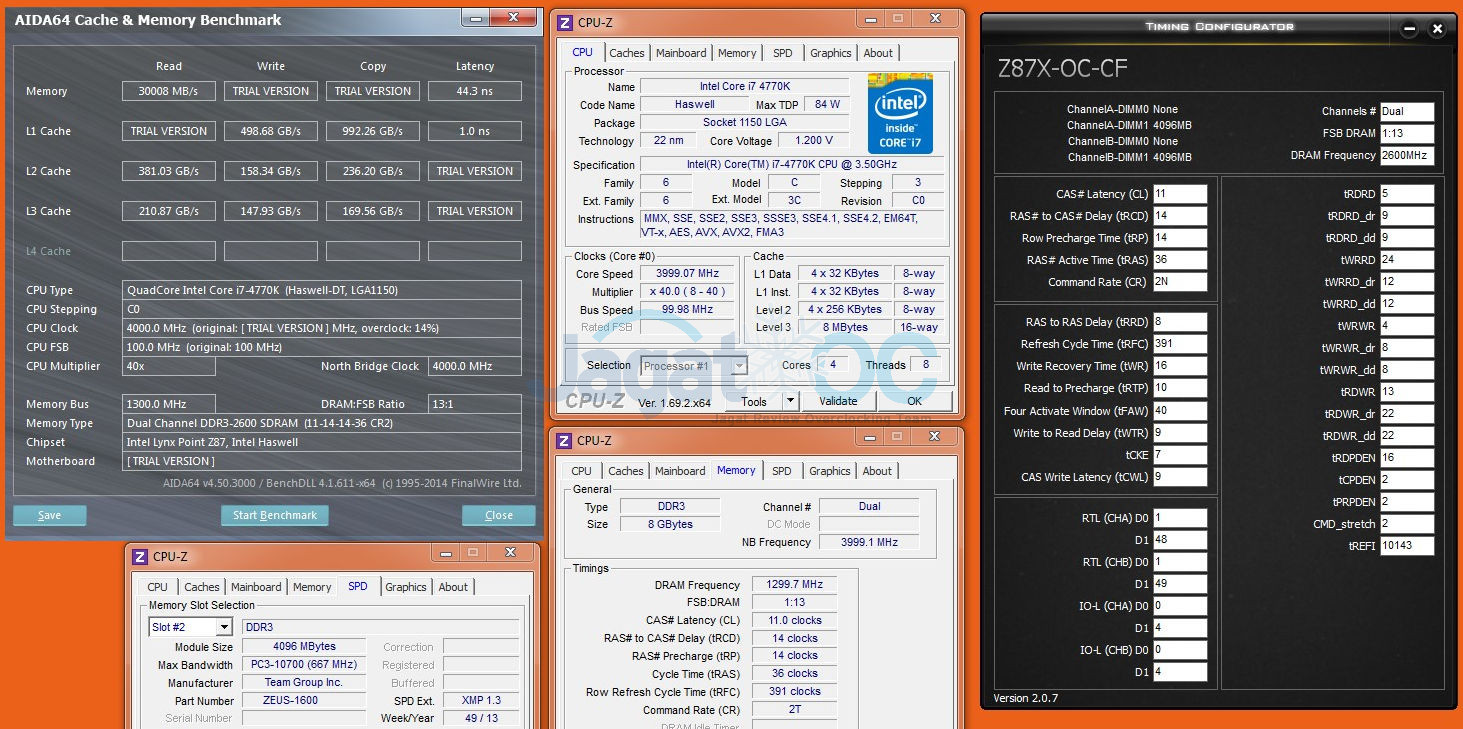Expand the Slot #2 memory slot dropdown

pos(224,627)
